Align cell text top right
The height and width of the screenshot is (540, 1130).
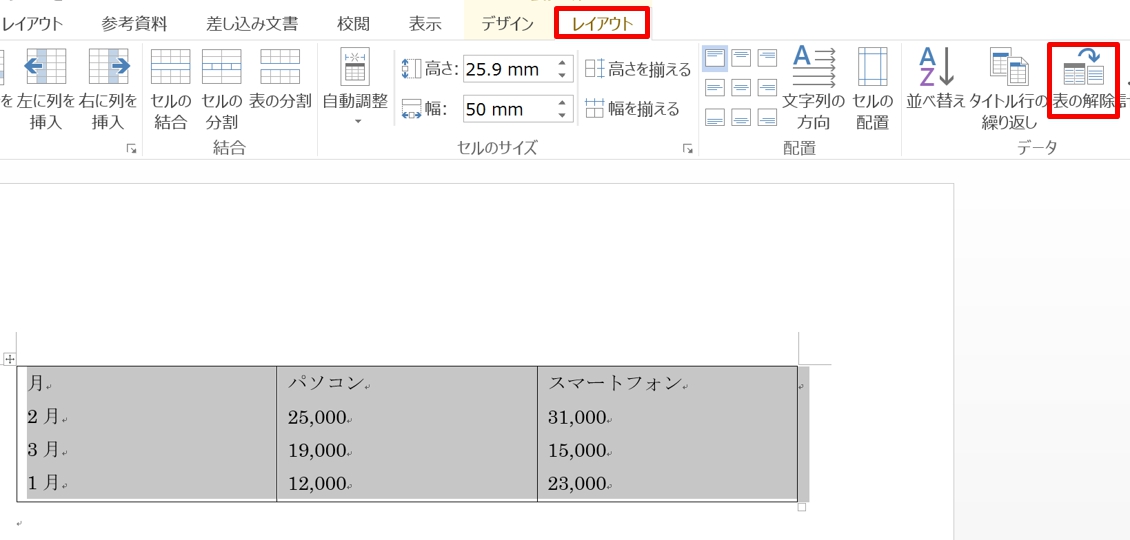click(767, 58)
